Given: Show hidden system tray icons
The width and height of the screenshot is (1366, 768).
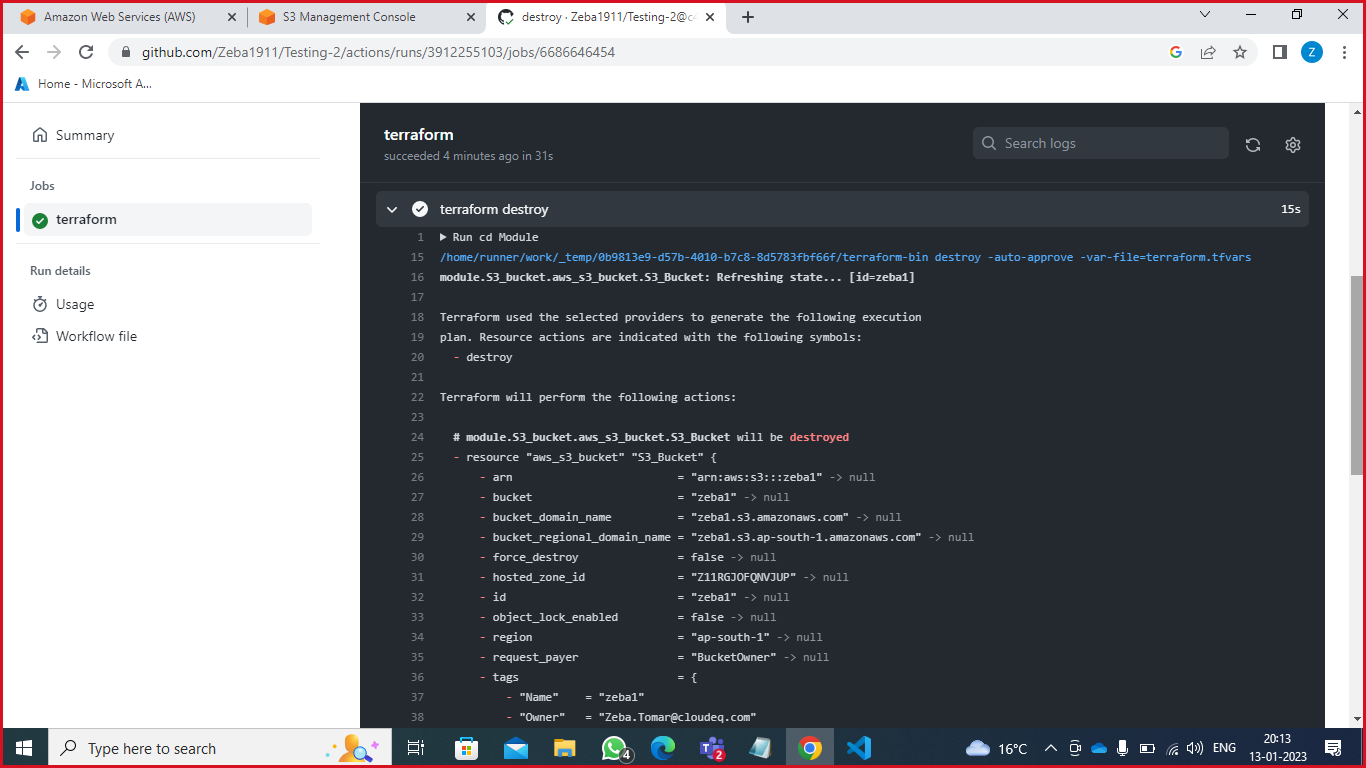Looking at the screenshot, I should pos(1050,748).
